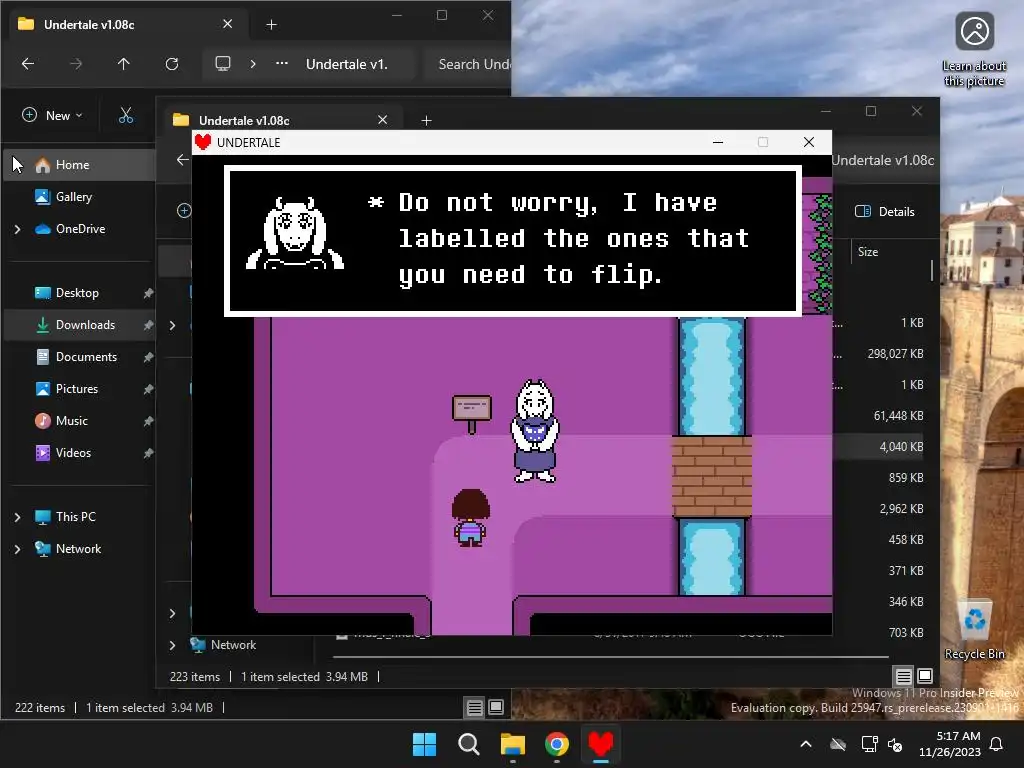The width and height of the screenshot is (1024, 768).
Task: Click Refresh icon in rear Explorer window
Action: click(x=172, y=64)
